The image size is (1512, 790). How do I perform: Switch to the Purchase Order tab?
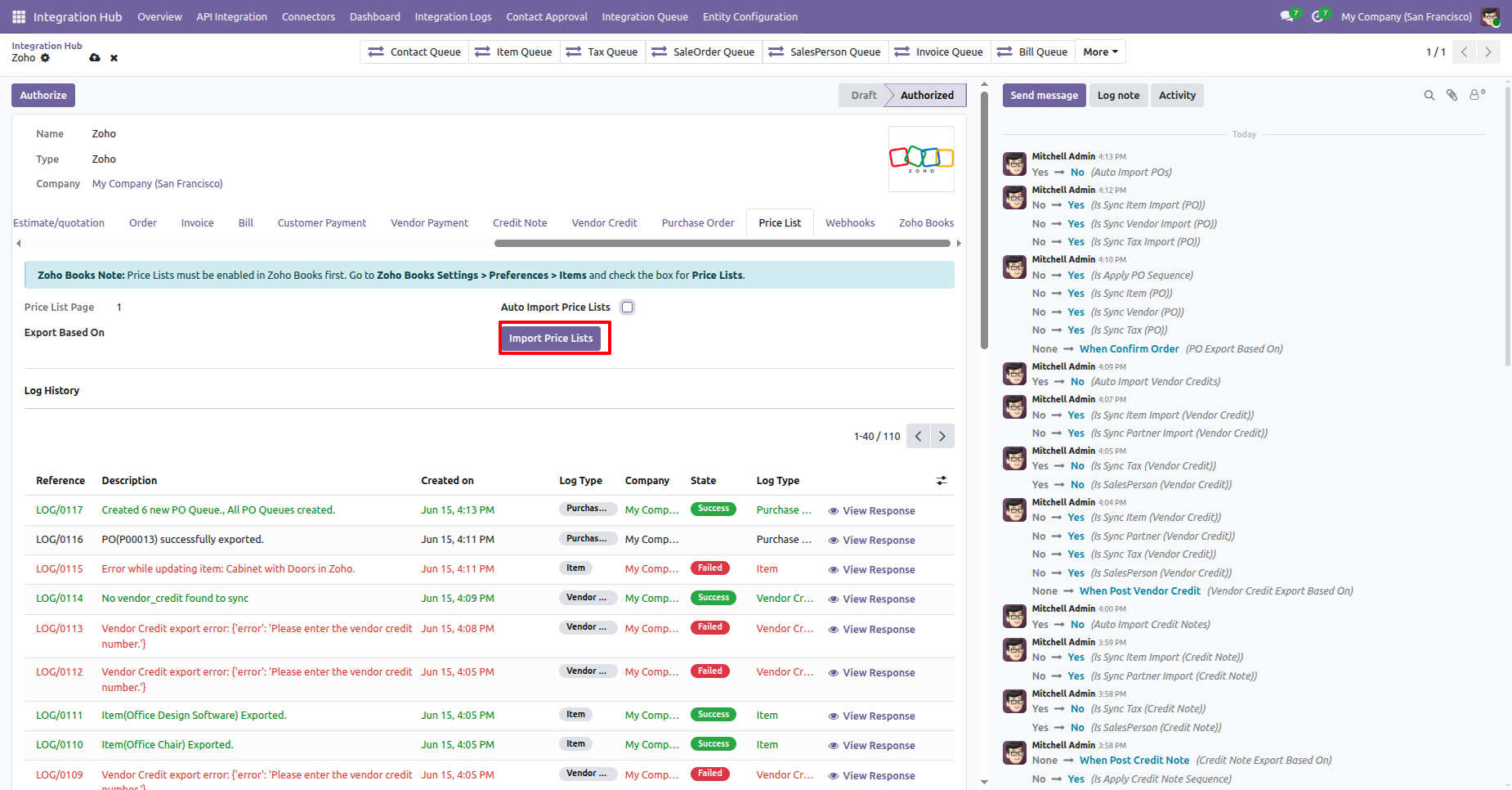coord(698,222)
